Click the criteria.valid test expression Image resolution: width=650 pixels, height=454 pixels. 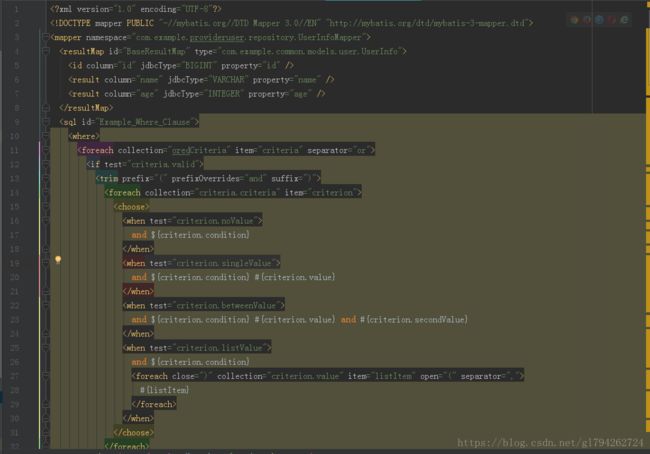click(x=163, y=164)
